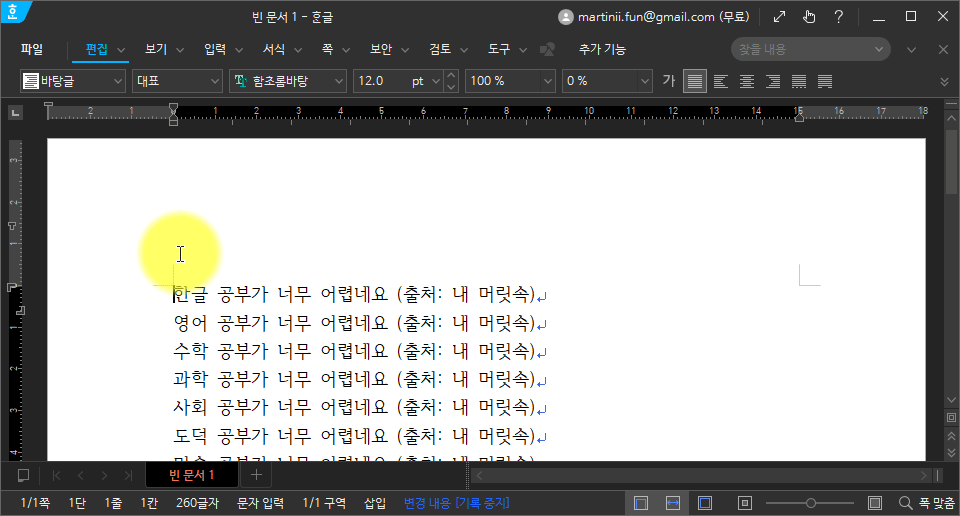The image size is (960, 516).
Task: Click vertical scrollbar down arrow
Action: [x=951, y=400]
